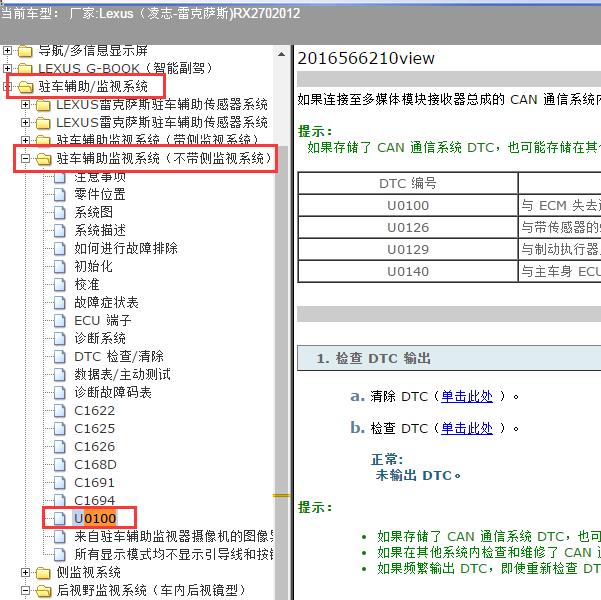Screen dimensions: 601x600
Task: Expand the 侧监视系统 folder
Action: pos(25,572)
